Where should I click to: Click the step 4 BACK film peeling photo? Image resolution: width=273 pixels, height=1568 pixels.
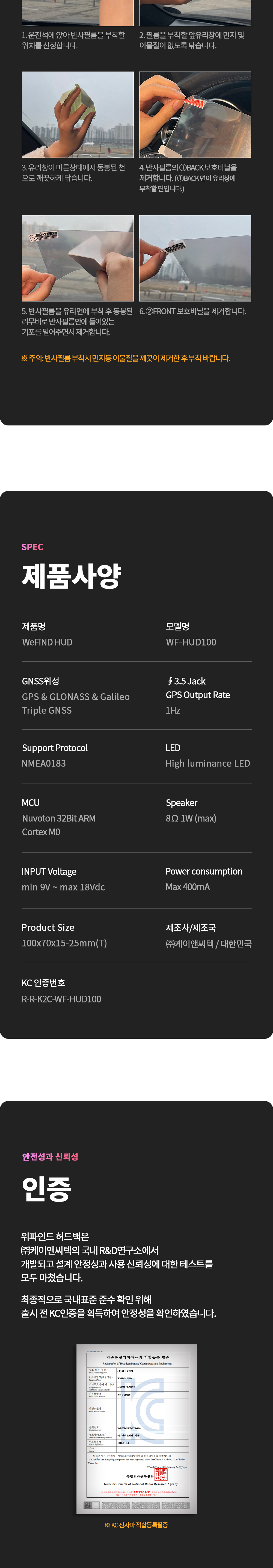[195, 114]
